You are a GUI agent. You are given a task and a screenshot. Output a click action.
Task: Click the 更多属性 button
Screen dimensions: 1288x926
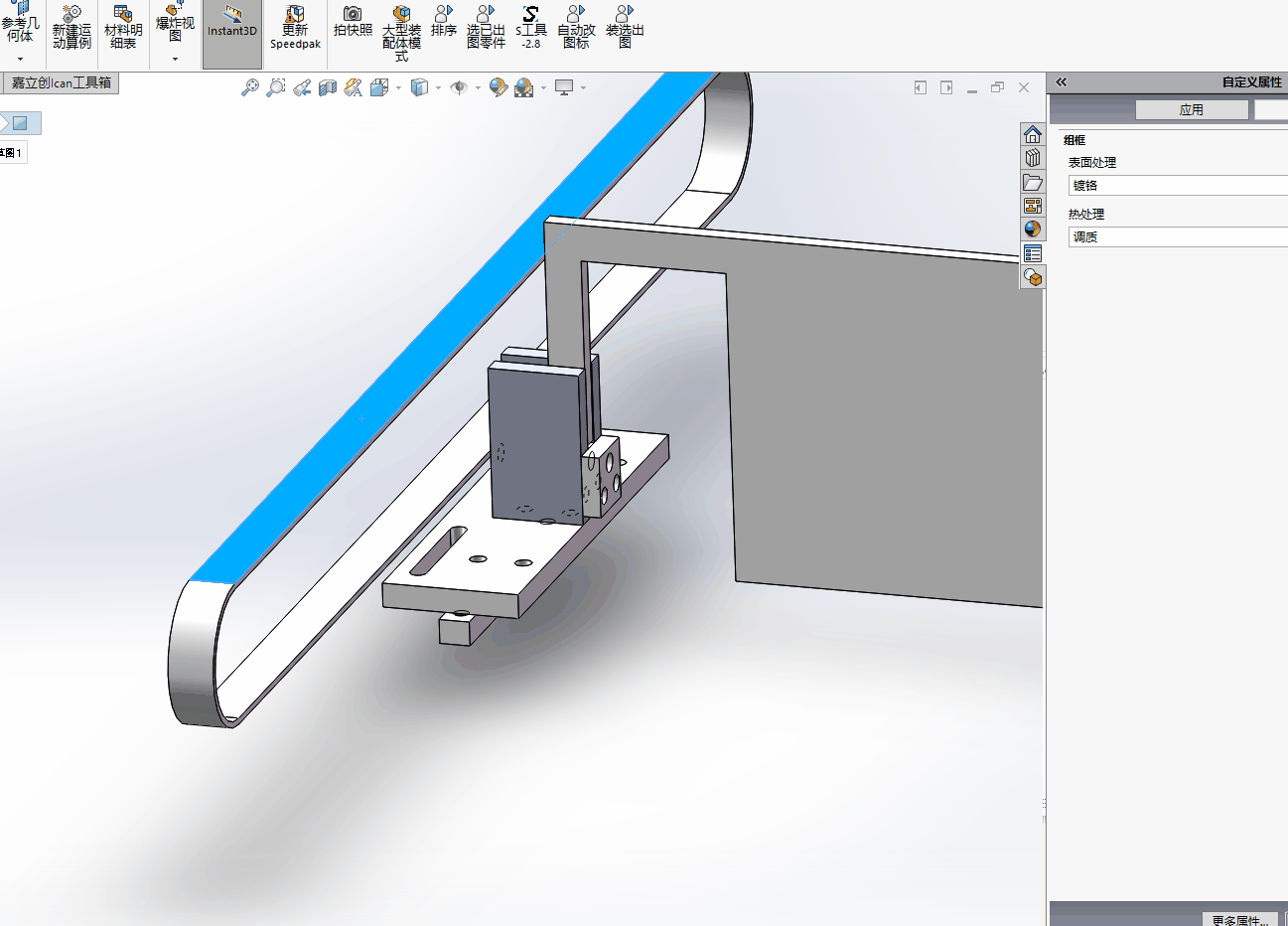(x=1240, y=920)
